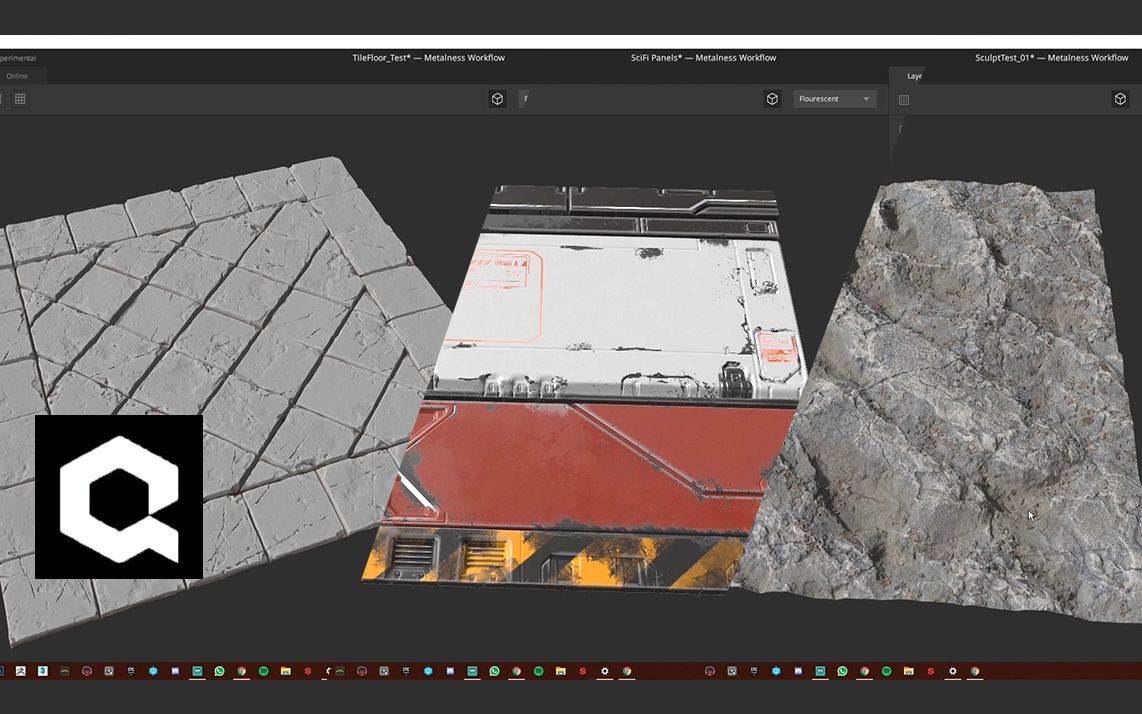Click the 3D cube icon in SciFi Panels window

(x=772, y=99)
